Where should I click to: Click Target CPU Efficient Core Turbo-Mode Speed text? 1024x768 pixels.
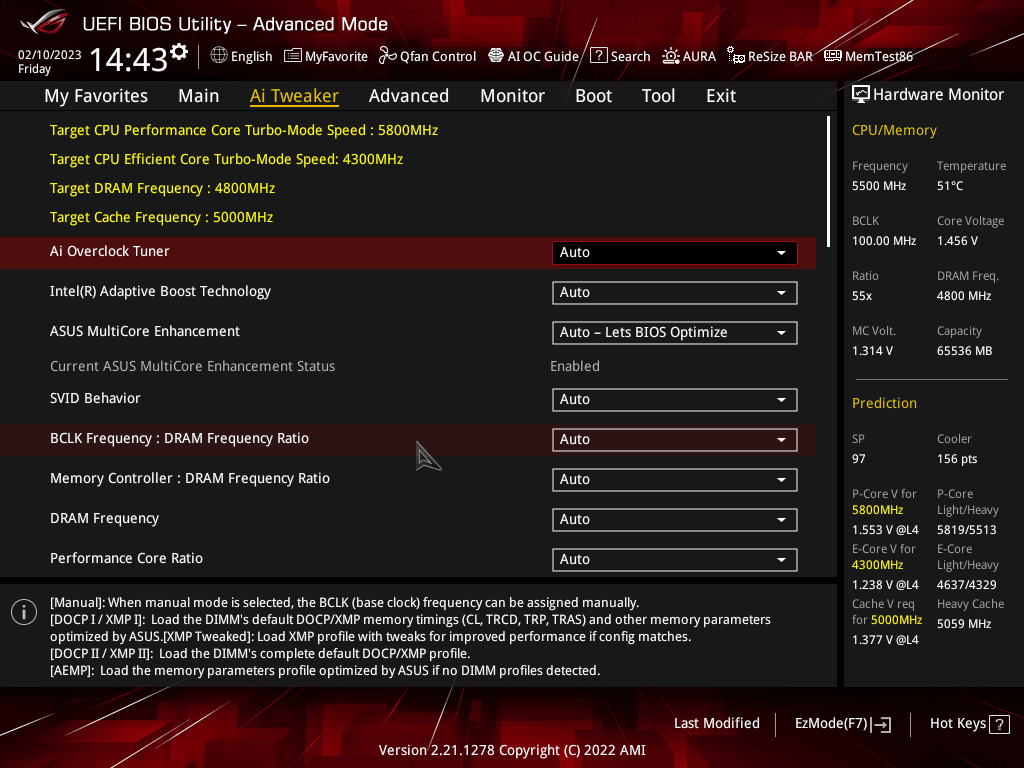click(227, 159)
